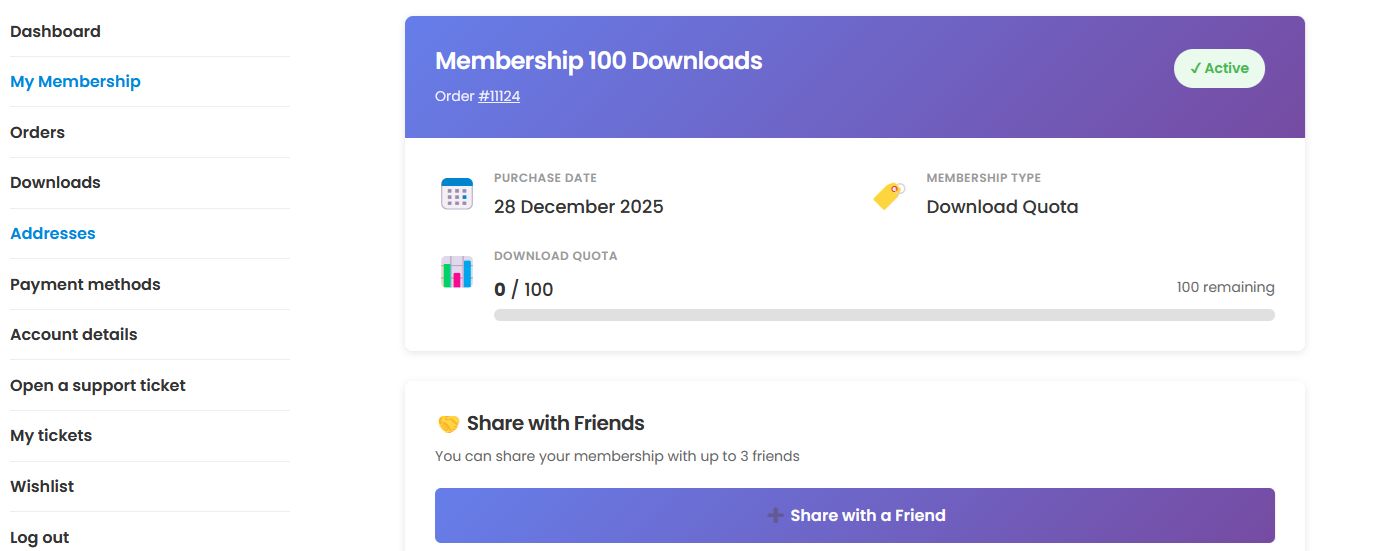
Task: Click the plus icon on the share button
Action: pyautogui.click(x=775, y=516)
